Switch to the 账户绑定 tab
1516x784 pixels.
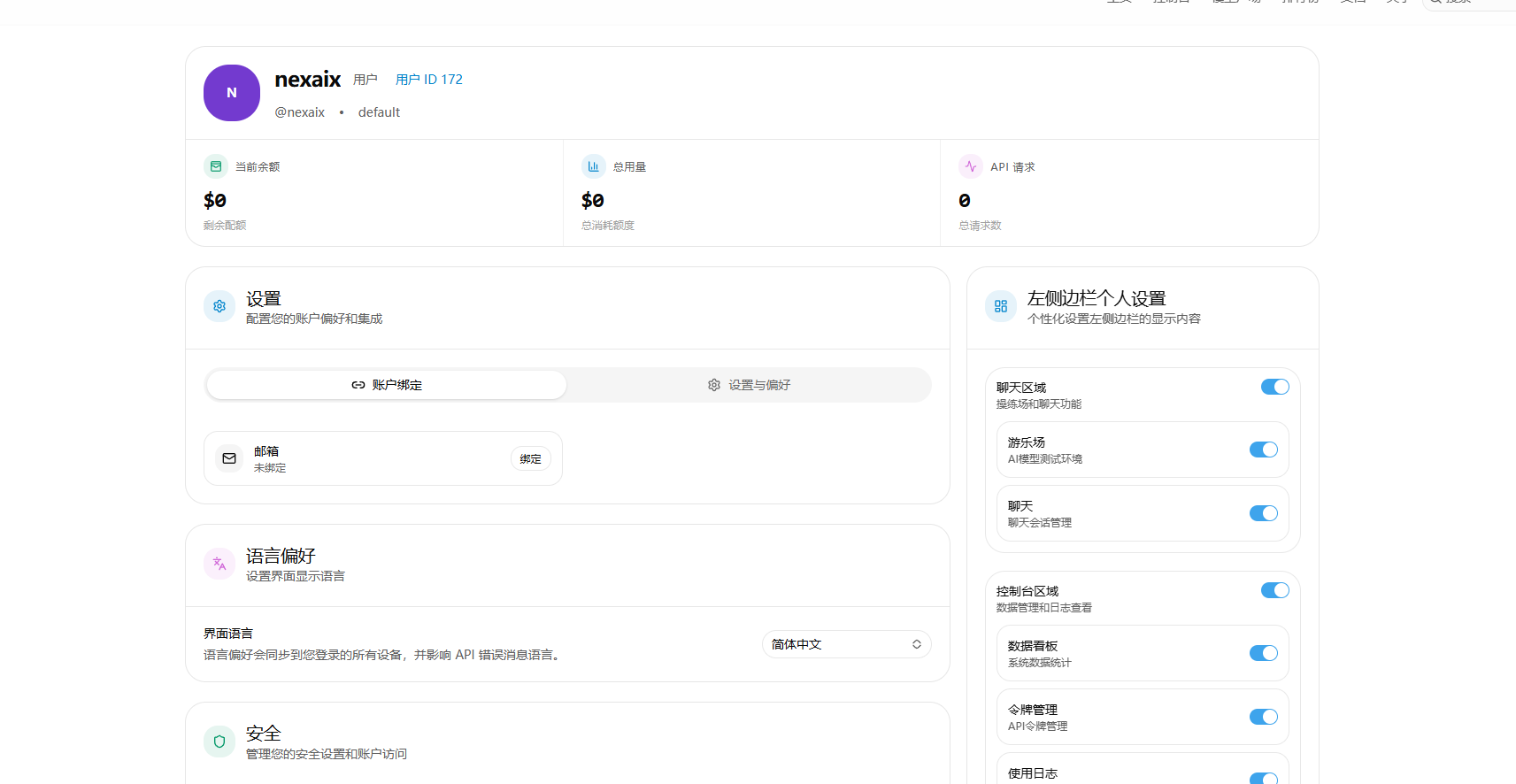tap(387, 385)
